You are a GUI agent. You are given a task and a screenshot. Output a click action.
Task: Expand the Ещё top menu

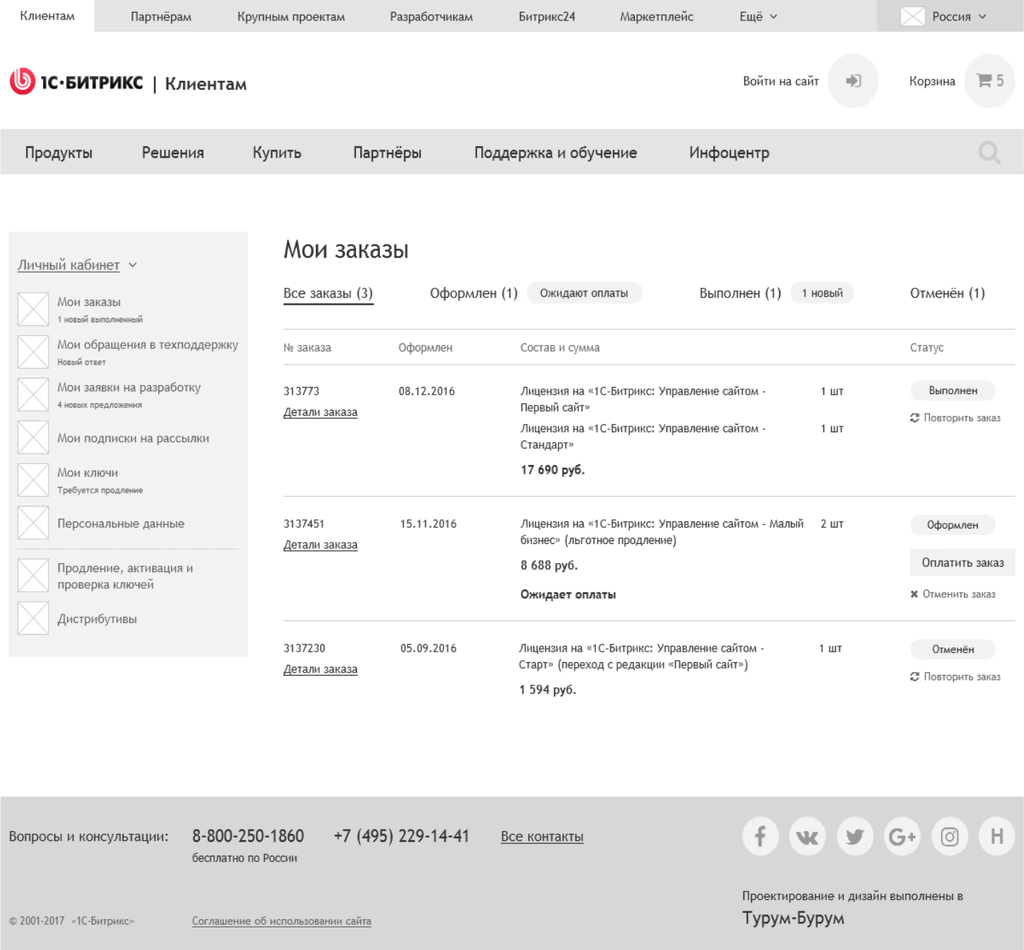pos(758,16)
